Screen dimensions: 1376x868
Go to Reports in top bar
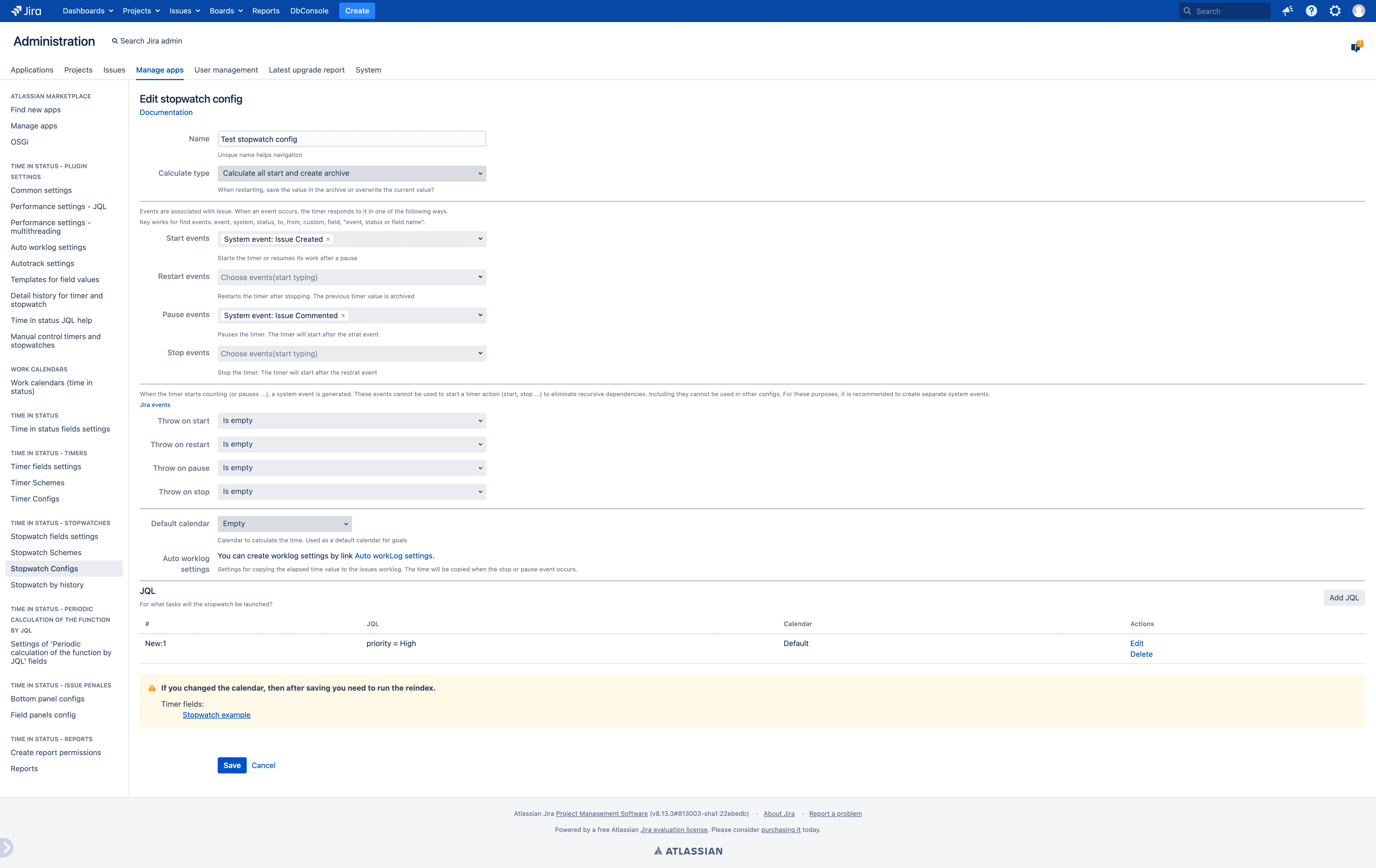pos(266,11)
